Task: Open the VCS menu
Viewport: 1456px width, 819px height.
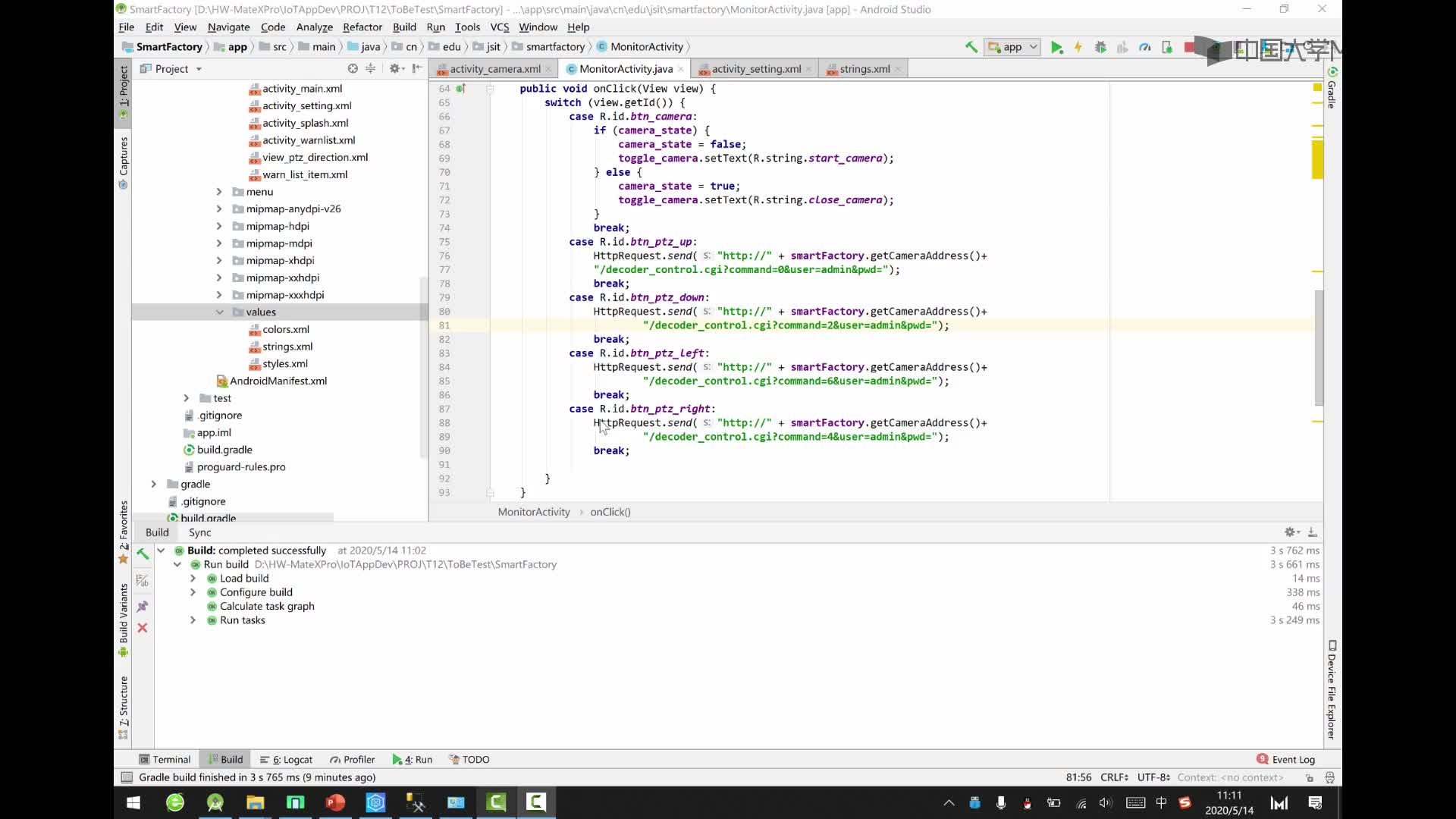Action: (x=500, y=27)
